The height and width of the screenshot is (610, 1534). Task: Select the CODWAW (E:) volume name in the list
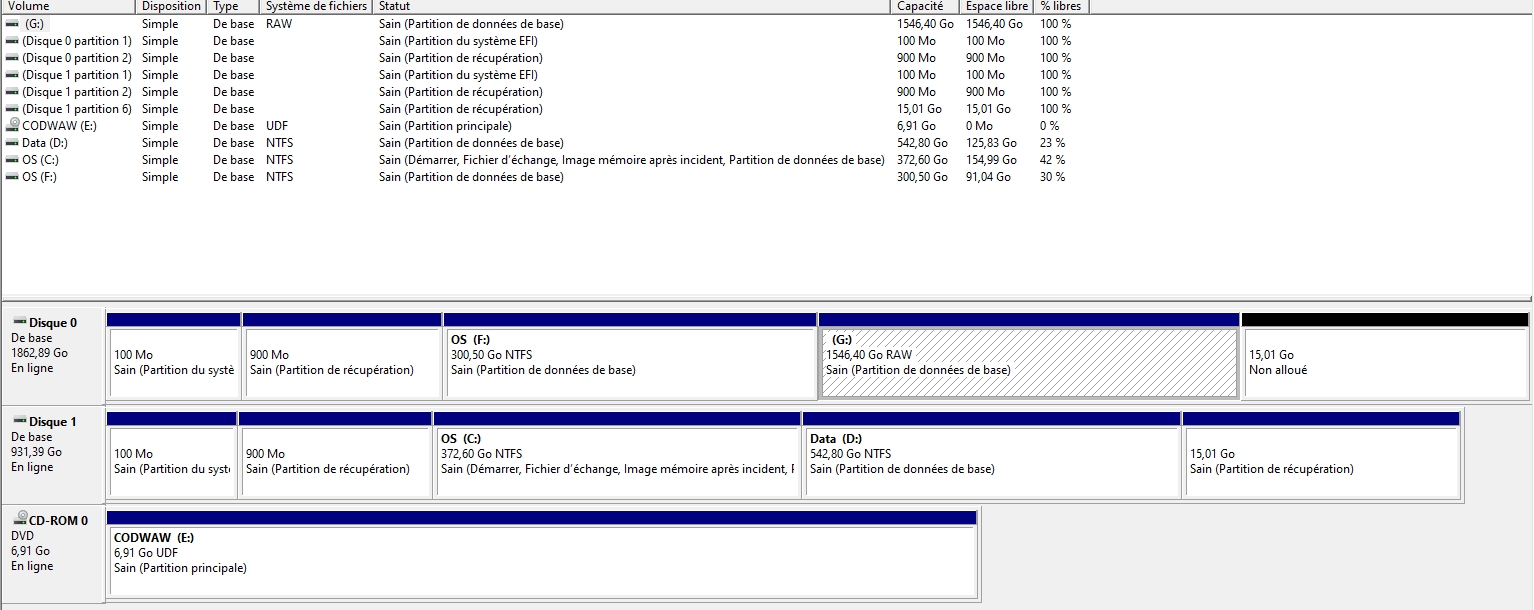coord(59,126)
